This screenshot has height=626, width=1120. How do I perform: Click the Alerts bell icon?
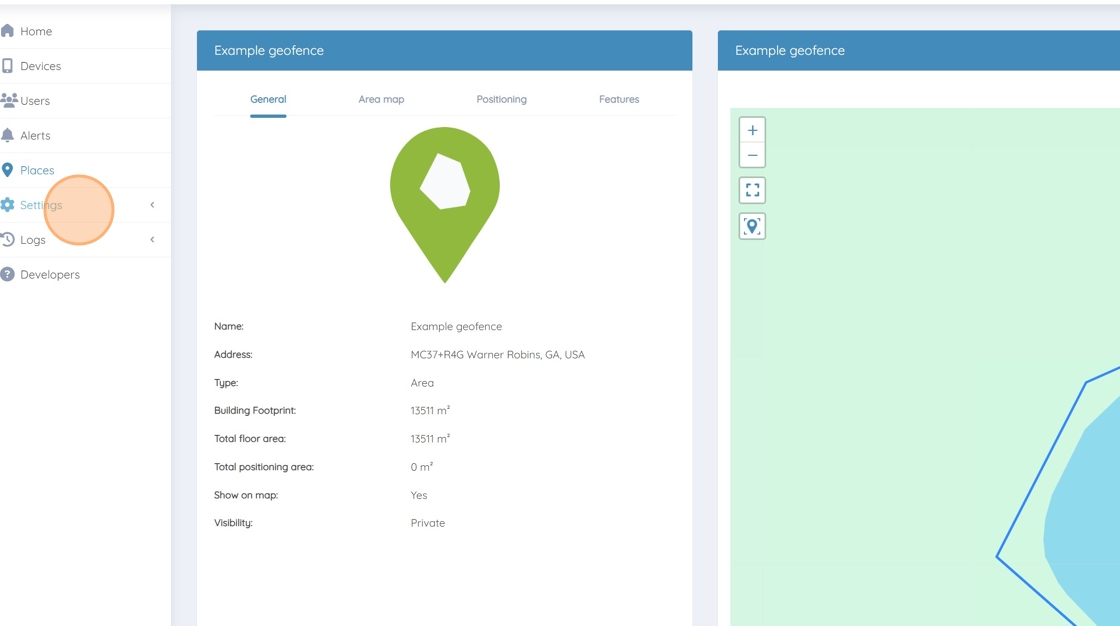tap(7, 135)
